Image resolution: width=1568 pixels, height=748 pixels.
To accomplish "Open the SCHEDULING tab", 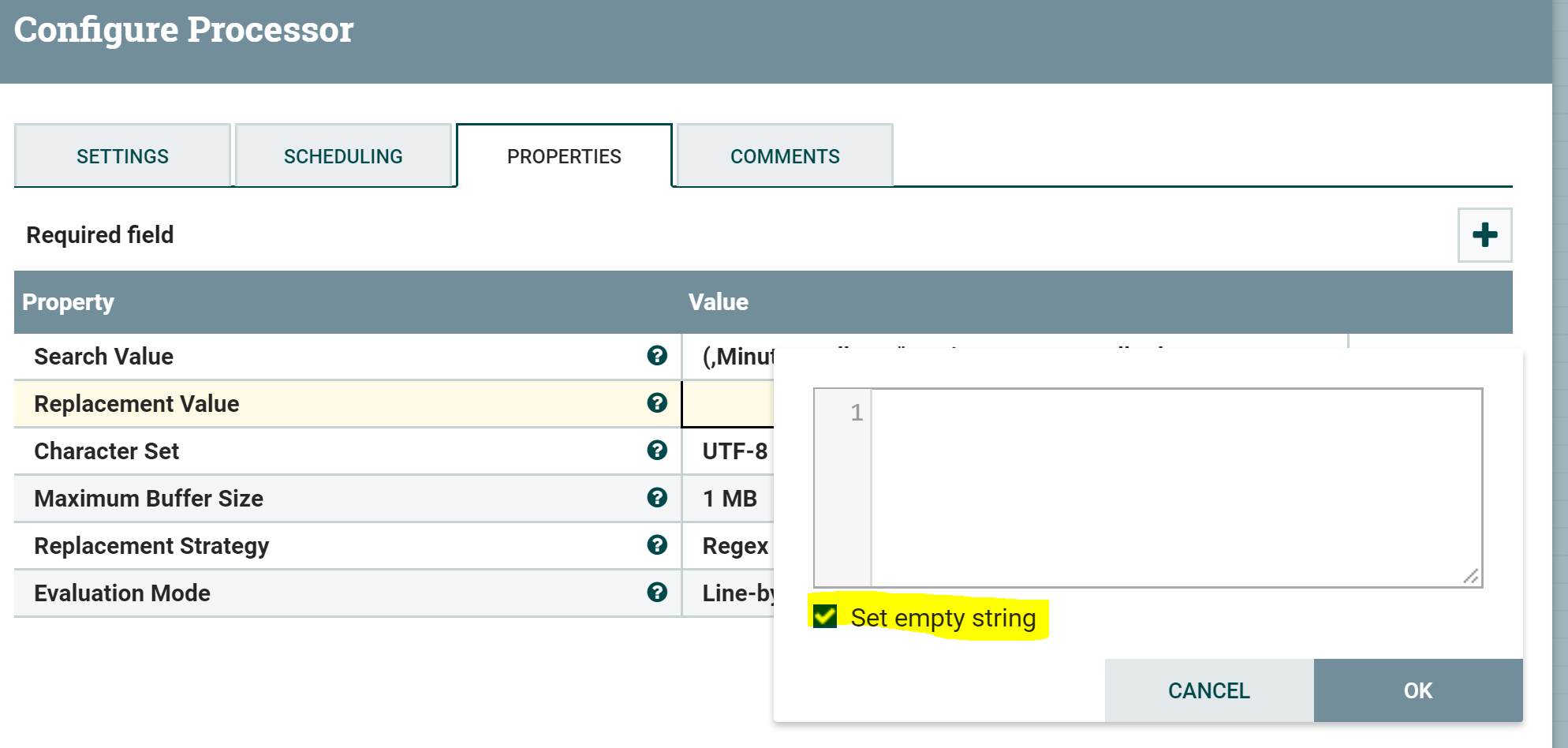I will pos(343,155).
